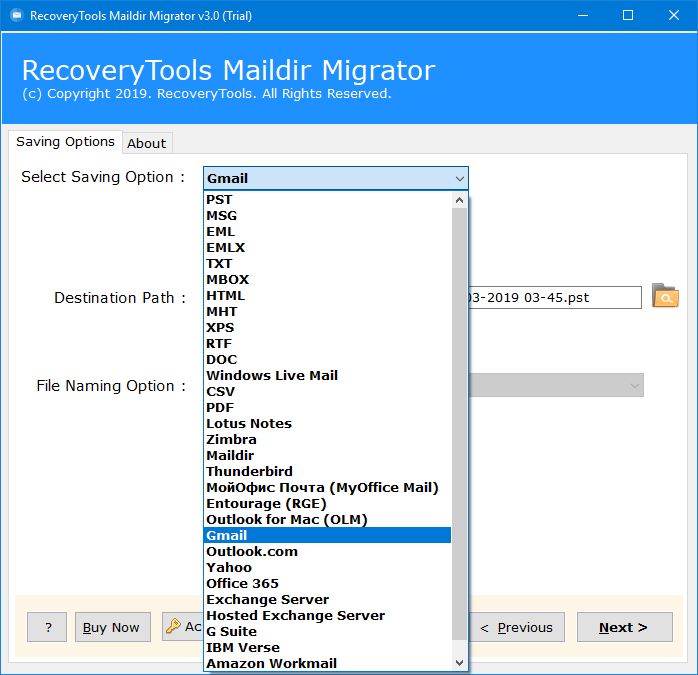
Task: Minimize the Maildir Migrator window
Action: 583,16
